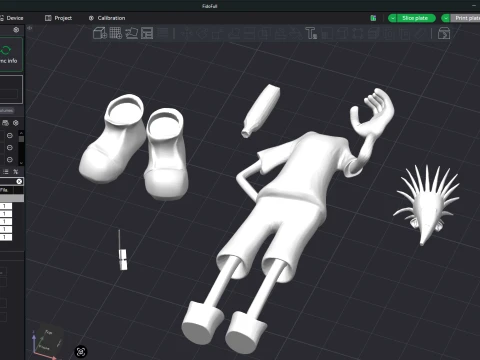Open printer settings gear in sidebar
This screenshot has width=480, height=360.
tap(16, 30)
